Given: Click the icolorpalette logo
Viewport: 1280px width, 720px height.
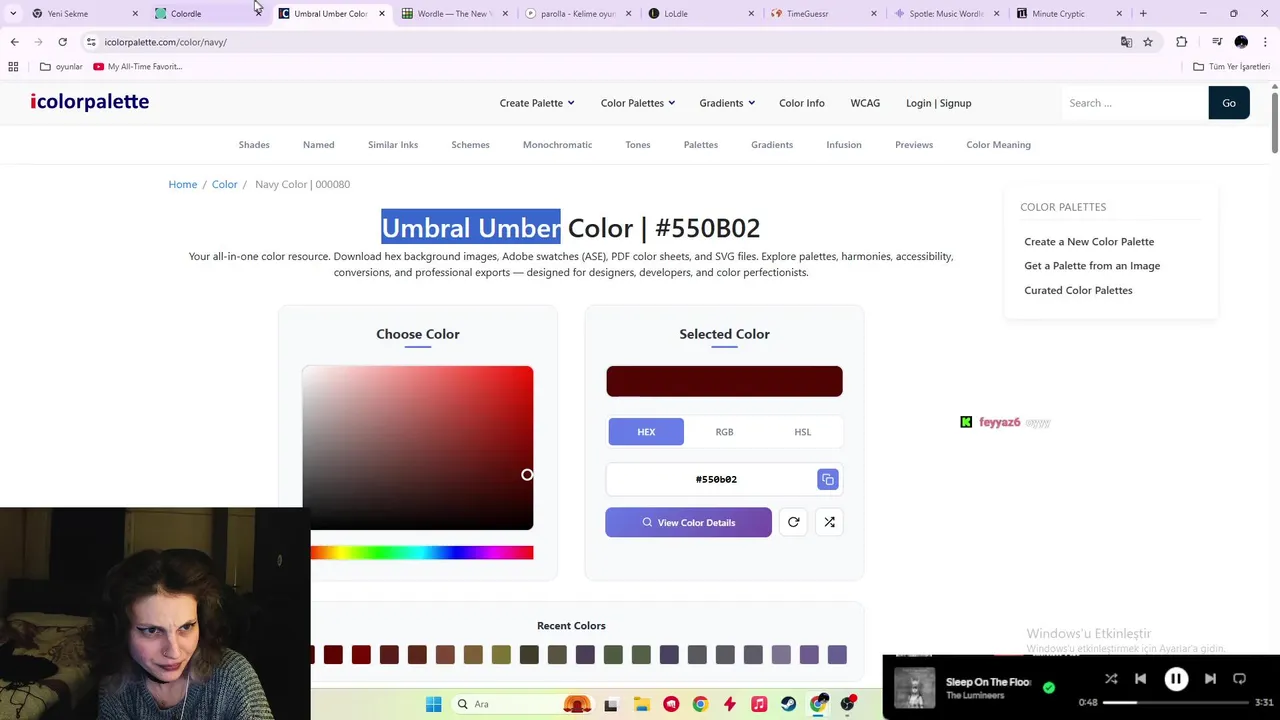Looking at the screenshot, I should click(89, 102).
